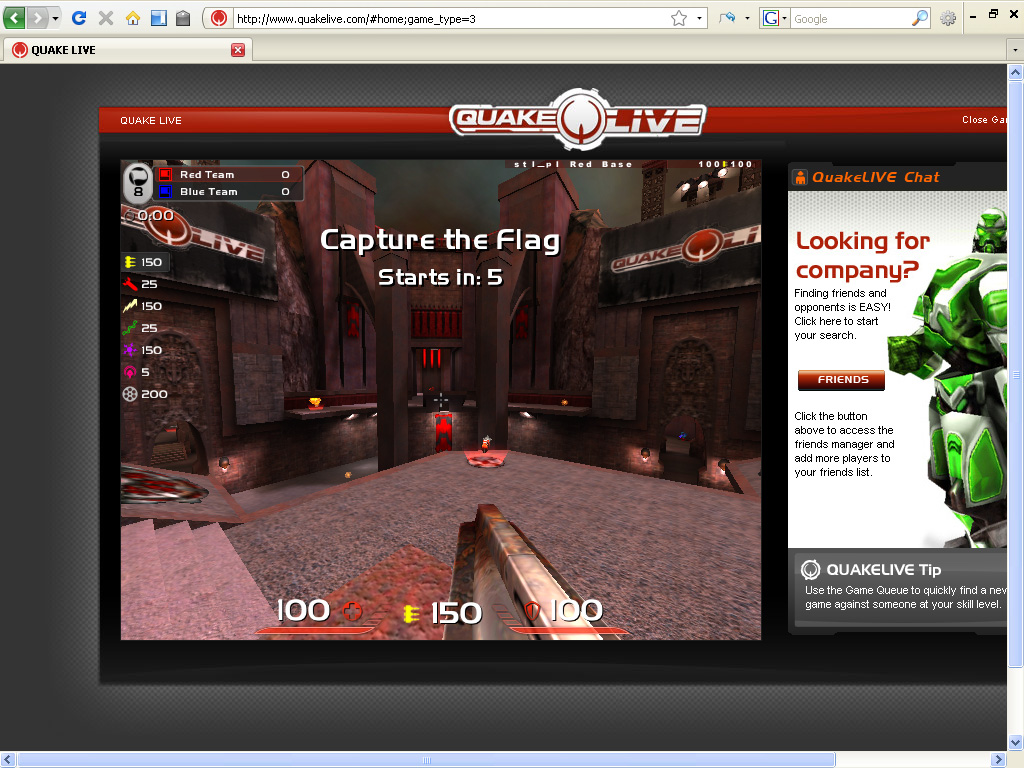Click the chaingun ammo 200 icon
The width and height of the screenshot is (1024, 768).
click(x=130, y=394)
